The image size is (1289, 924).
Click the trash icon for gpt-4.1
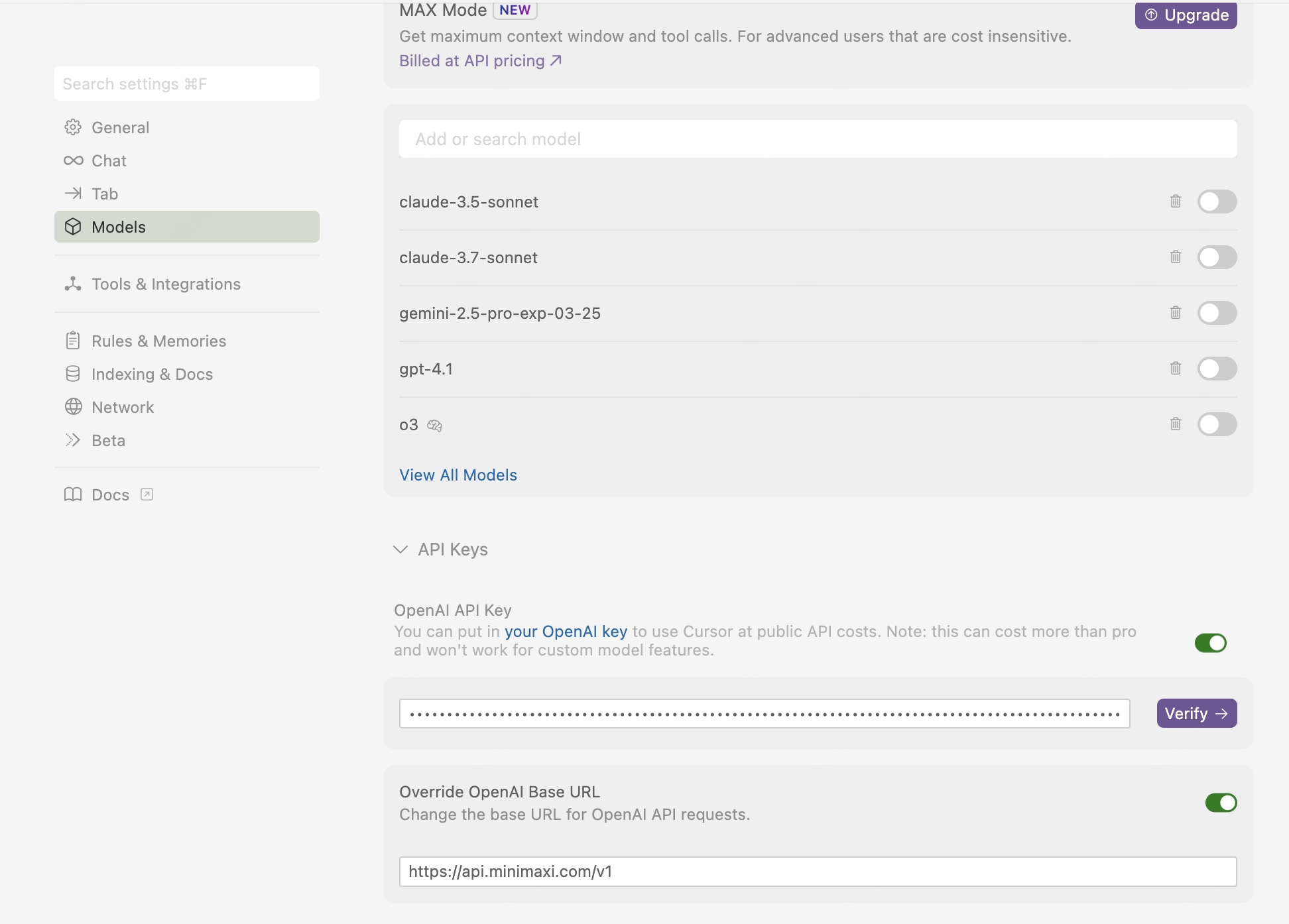[1176, 368]
